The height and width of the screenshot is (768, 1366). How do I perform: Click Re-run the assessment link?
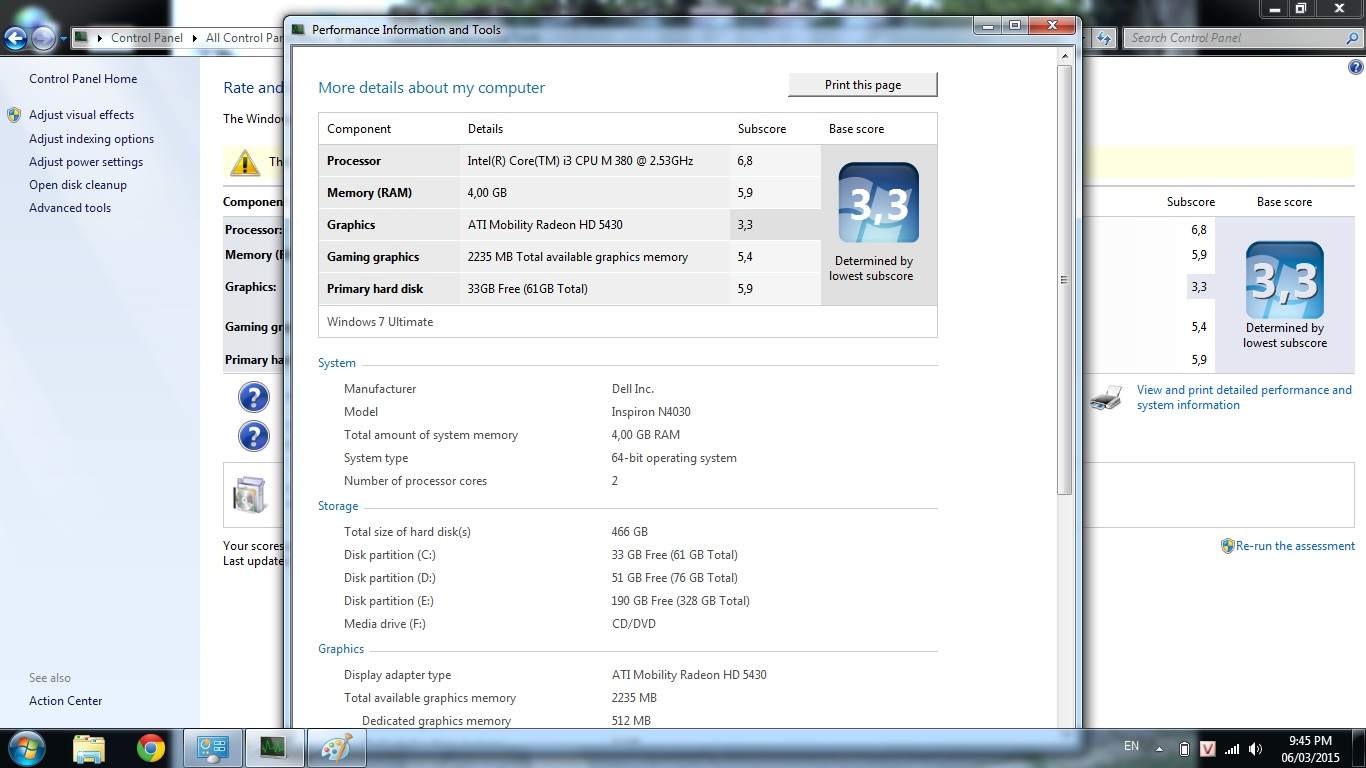coord(1295,546)
